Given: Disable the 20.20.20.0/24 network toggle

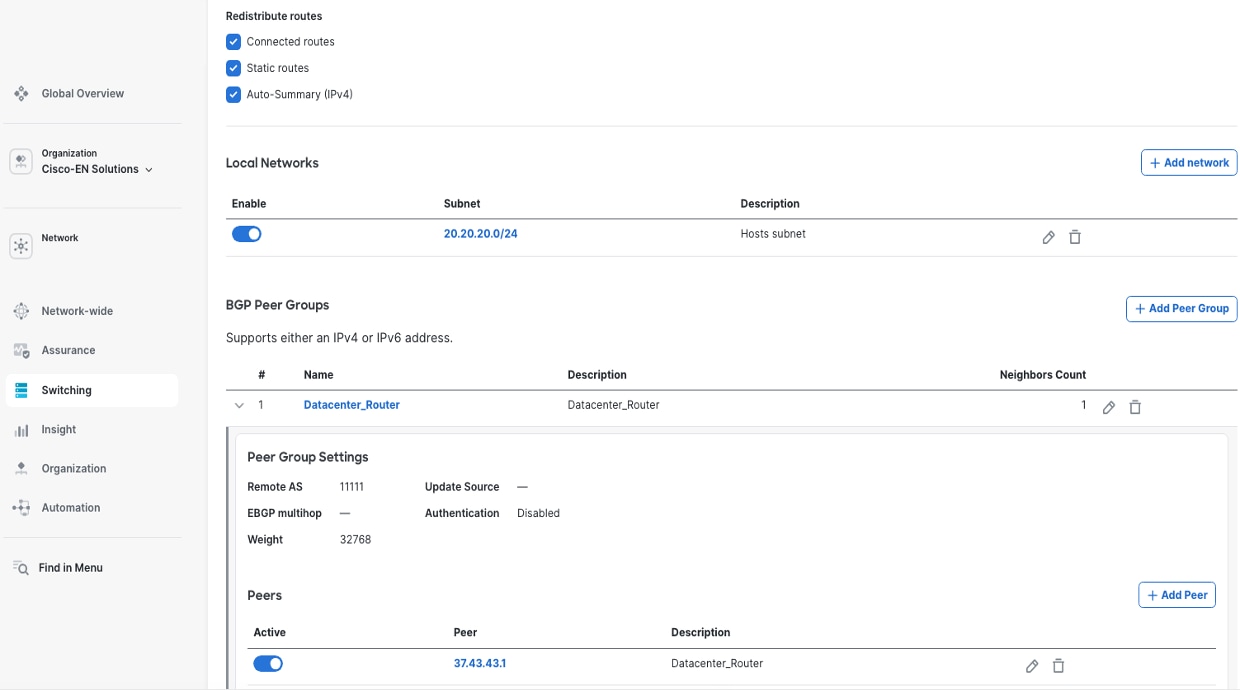Looking at the screenshot, I should tap(247, 233).
